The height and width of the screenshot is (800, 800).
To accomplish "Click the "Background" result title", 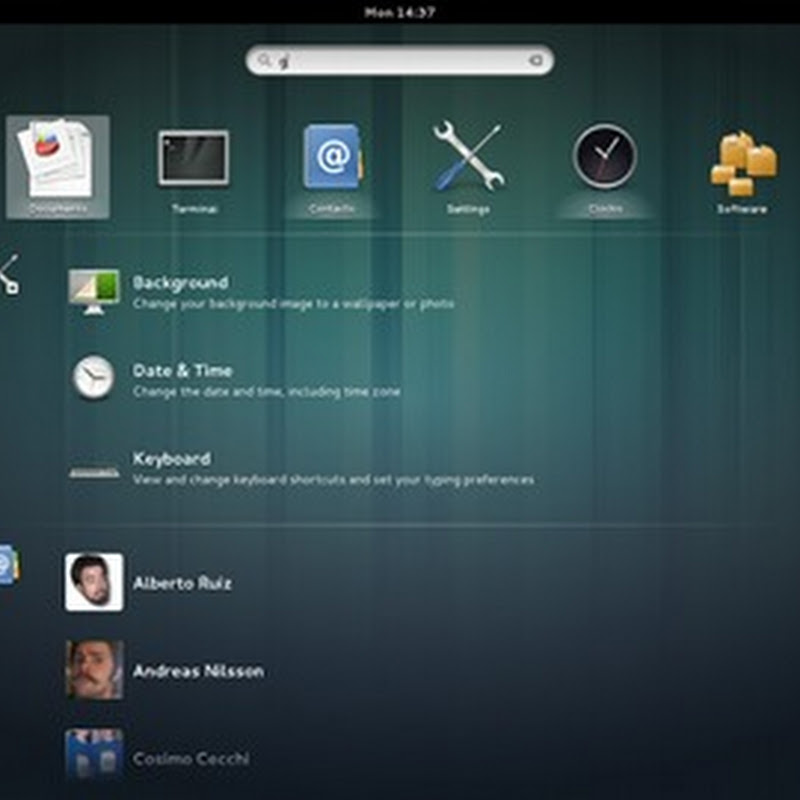I will 181,283.
